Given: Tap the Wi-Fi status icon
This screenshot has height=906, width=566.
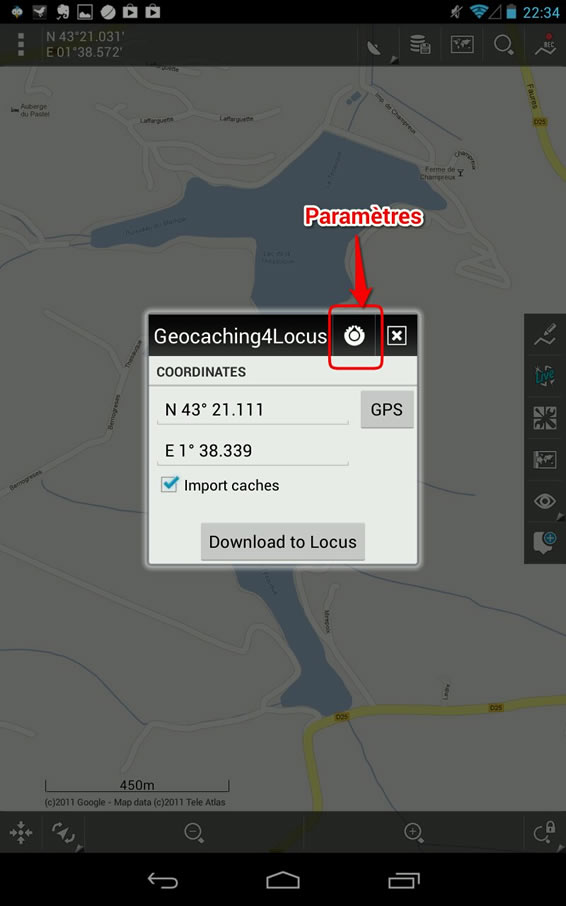Looking at the screenshot, I should [x=478, y=11].
